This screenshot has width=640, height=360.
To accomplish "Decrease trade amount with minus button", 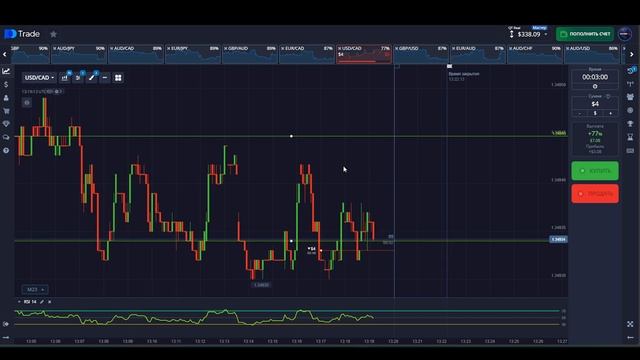I will (x=580, y=113).
